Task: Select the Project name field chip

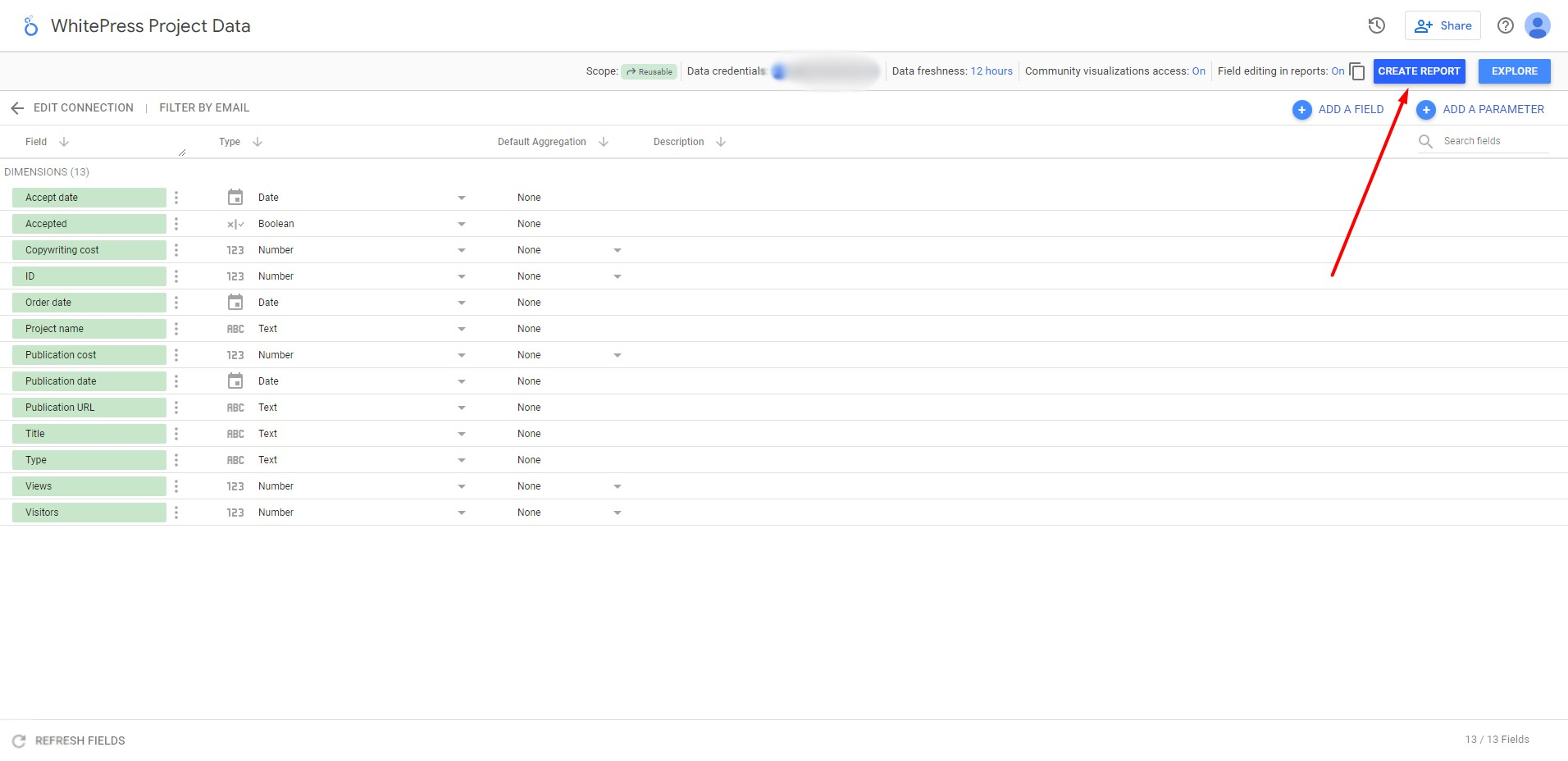Action: tap(89, 329)
